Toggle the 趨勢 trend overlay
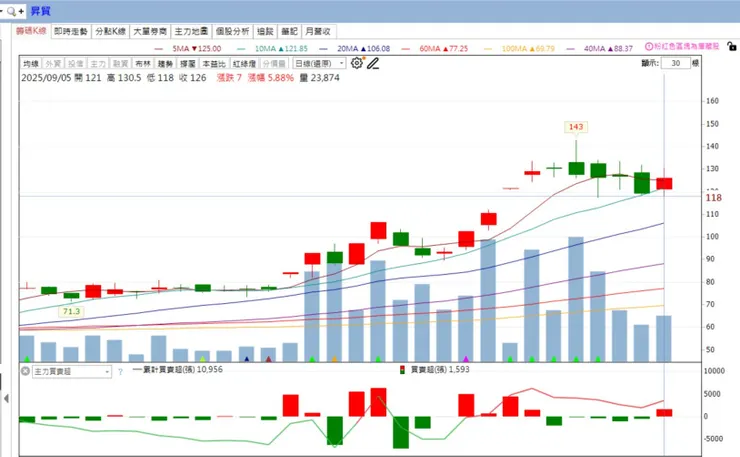The height and width of the screenshot is (457, 740). (165, 63)
